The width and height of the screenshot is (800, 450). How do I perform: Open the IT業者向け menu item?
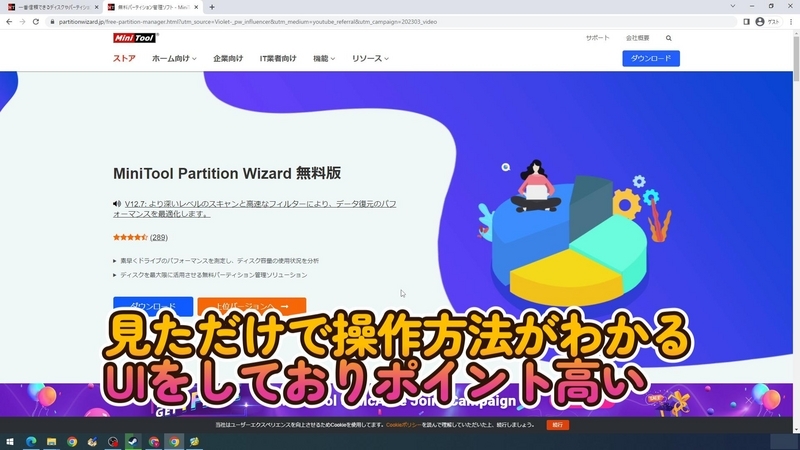click(278, 58)
